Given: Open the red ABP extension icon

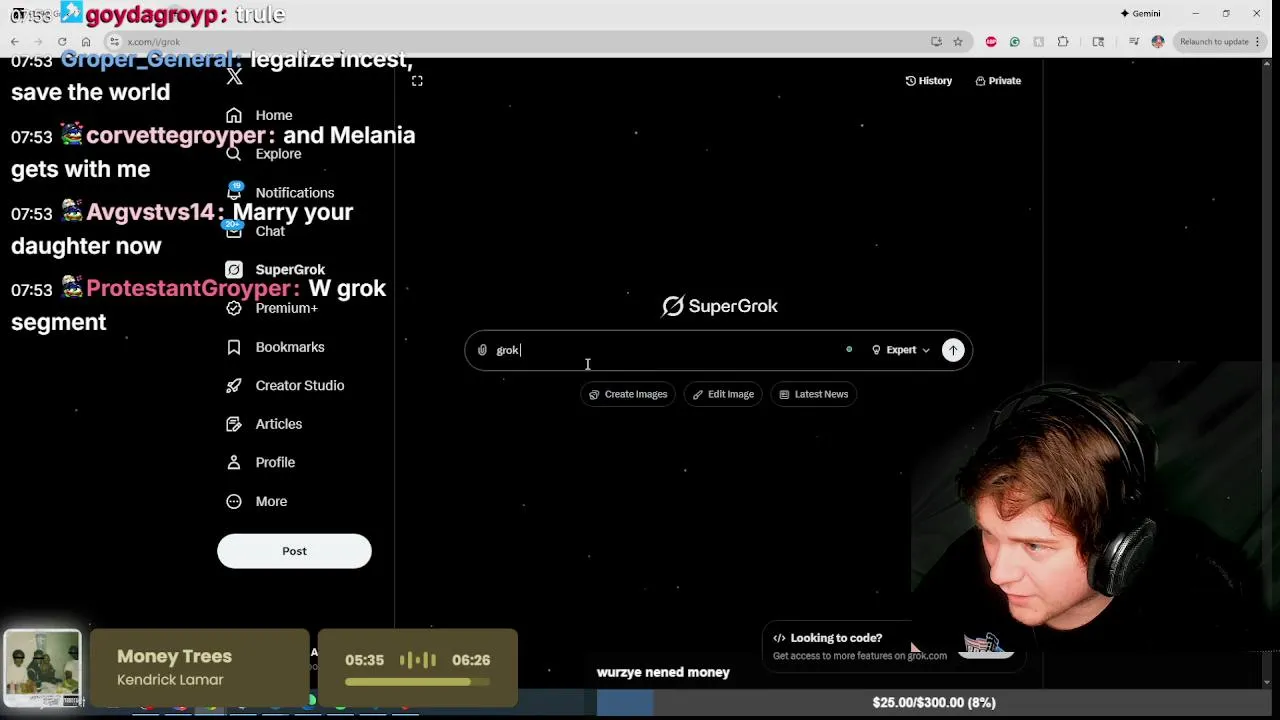Looking at the screenshot, I should [991, 42].
